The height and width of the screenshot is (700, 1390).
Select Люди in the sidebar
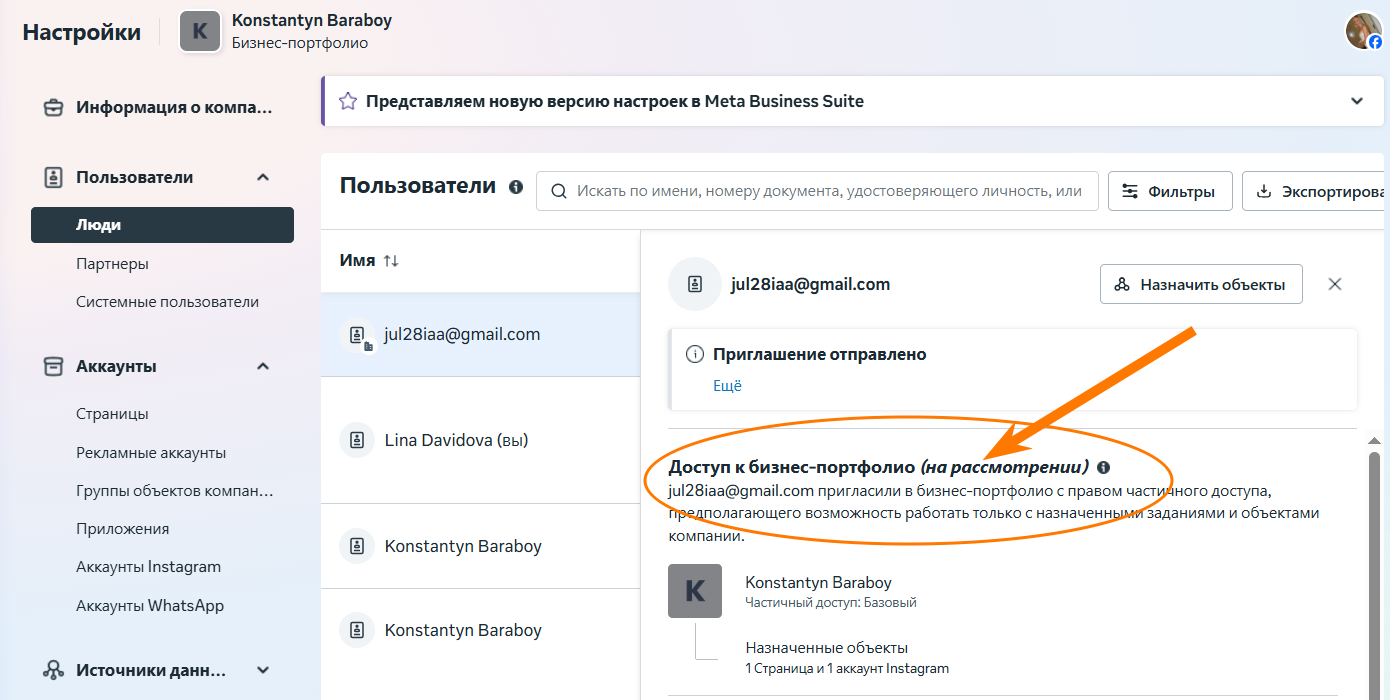[162, 225]
